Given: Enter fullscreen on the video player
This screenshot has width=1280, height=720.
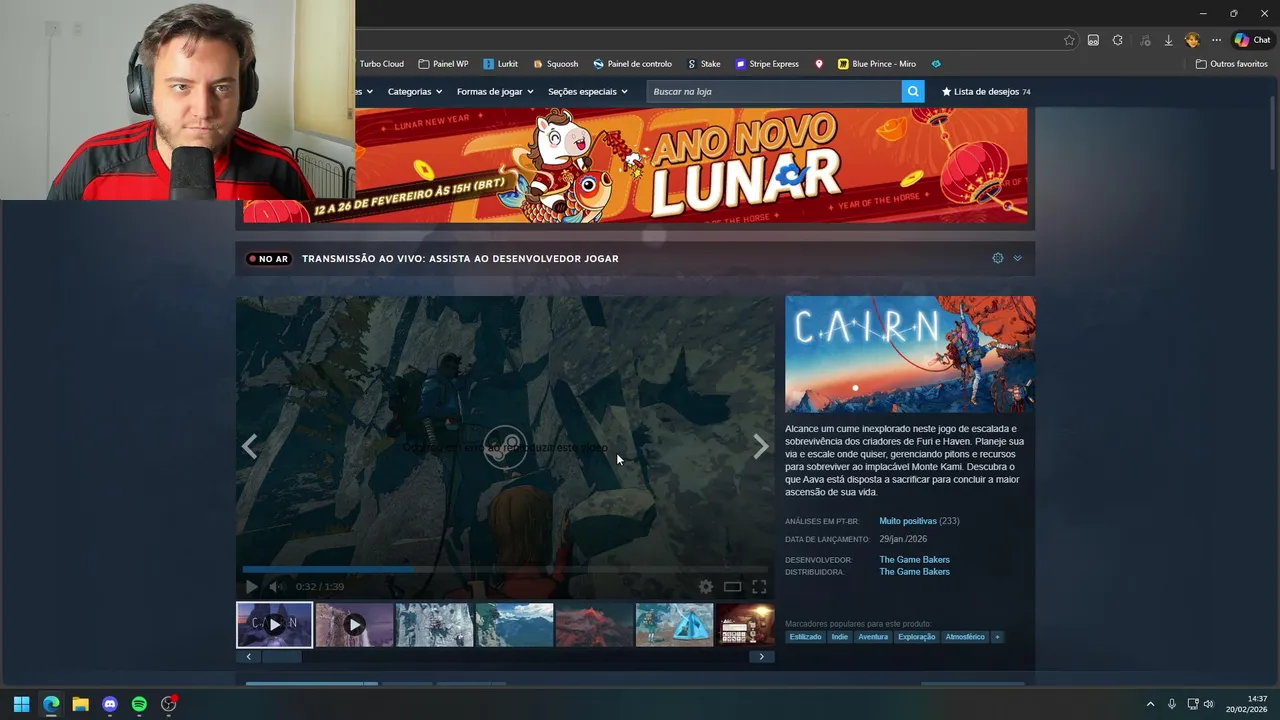Looking at the screenshot, I should (759, 587).
